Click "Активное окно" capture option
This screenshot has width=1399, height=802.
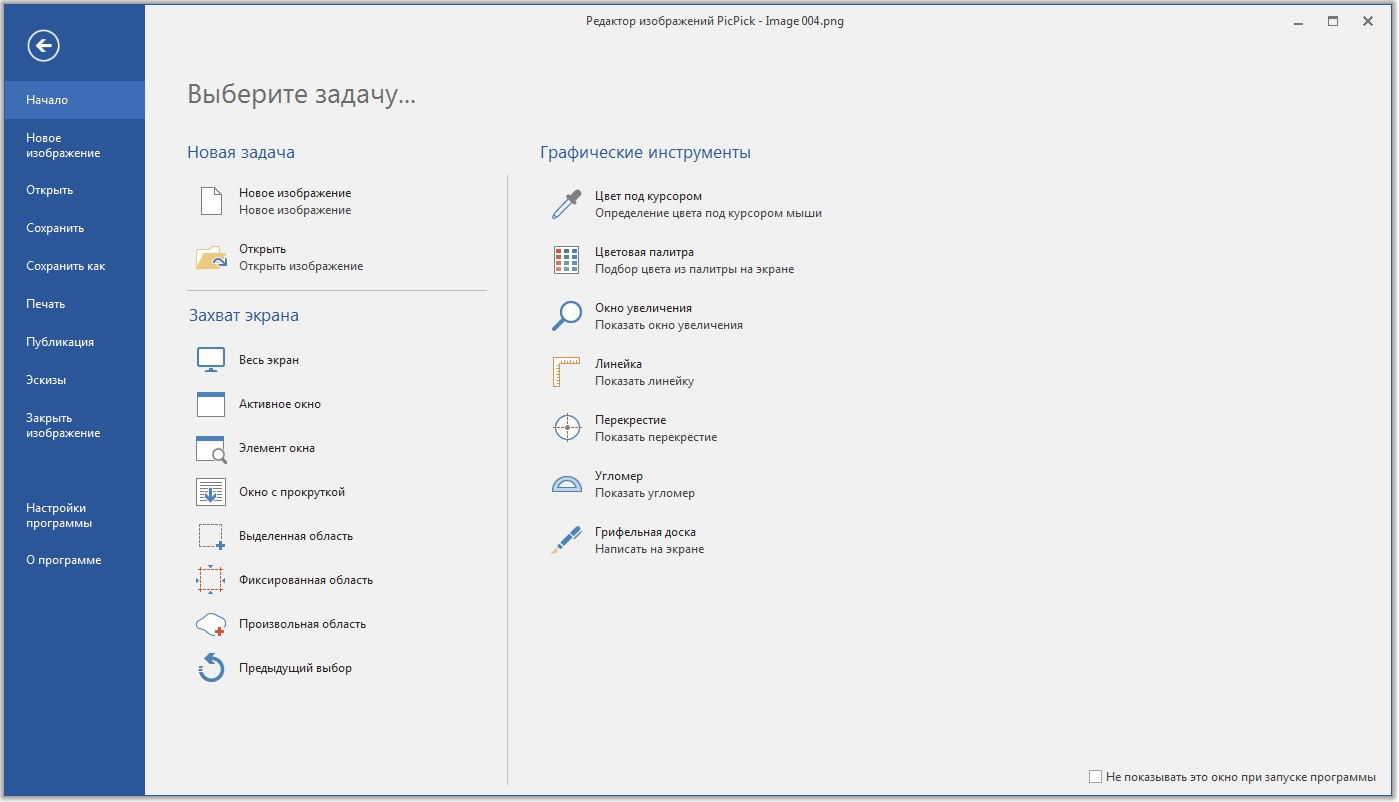279,404
